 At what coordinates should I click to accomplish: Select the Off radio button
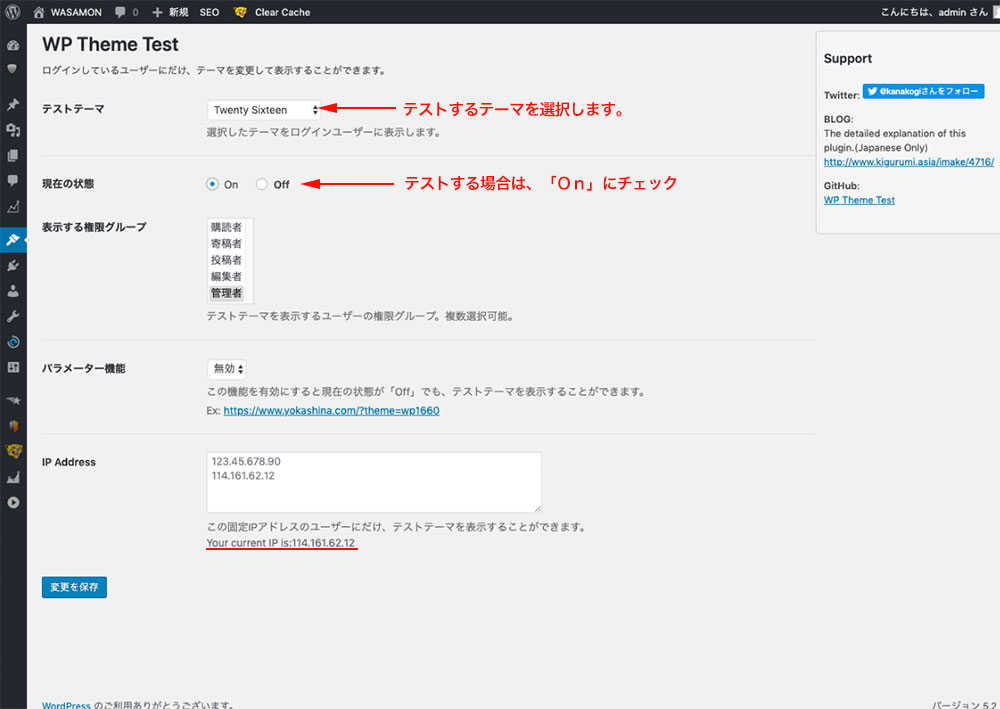pos(261,184)
